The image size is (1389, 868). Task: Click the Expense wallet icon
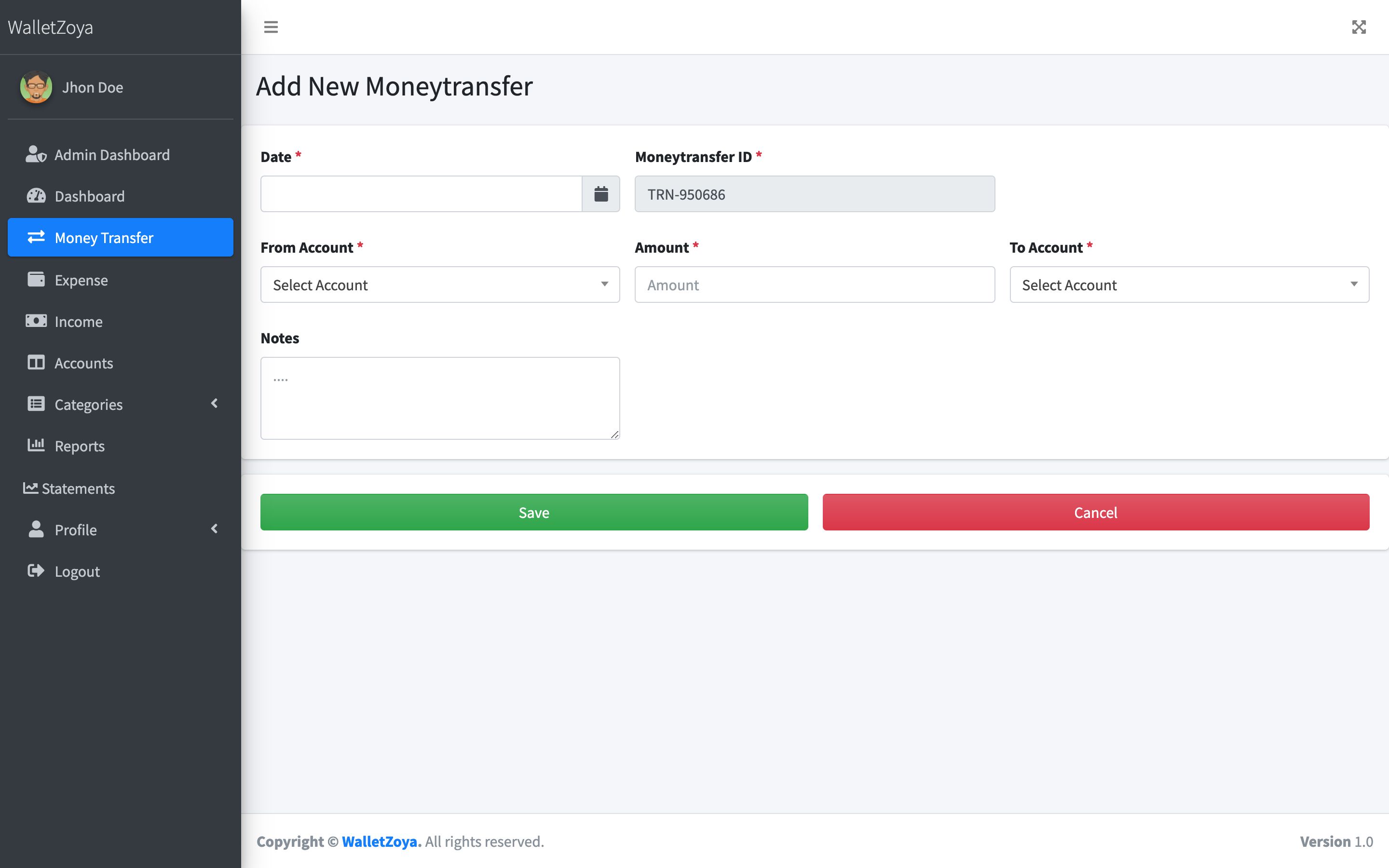[36, 280]
